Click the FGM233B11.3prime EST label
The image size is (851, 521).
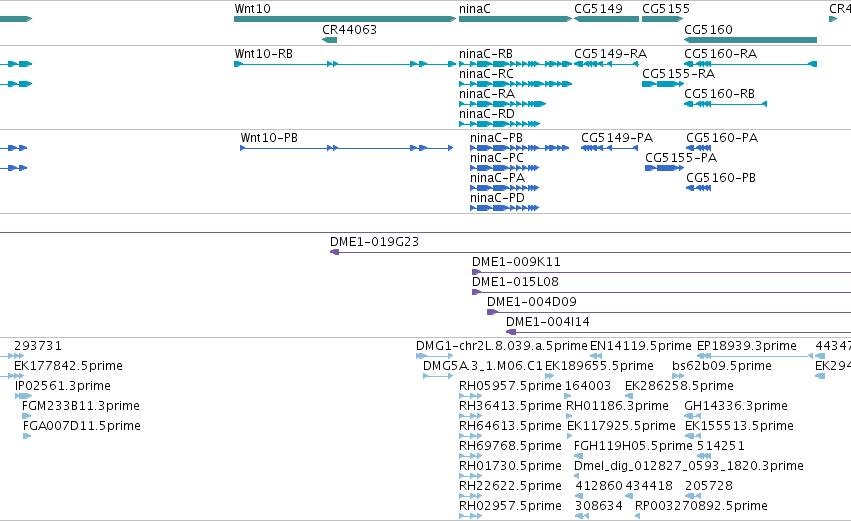pos(81,406)
